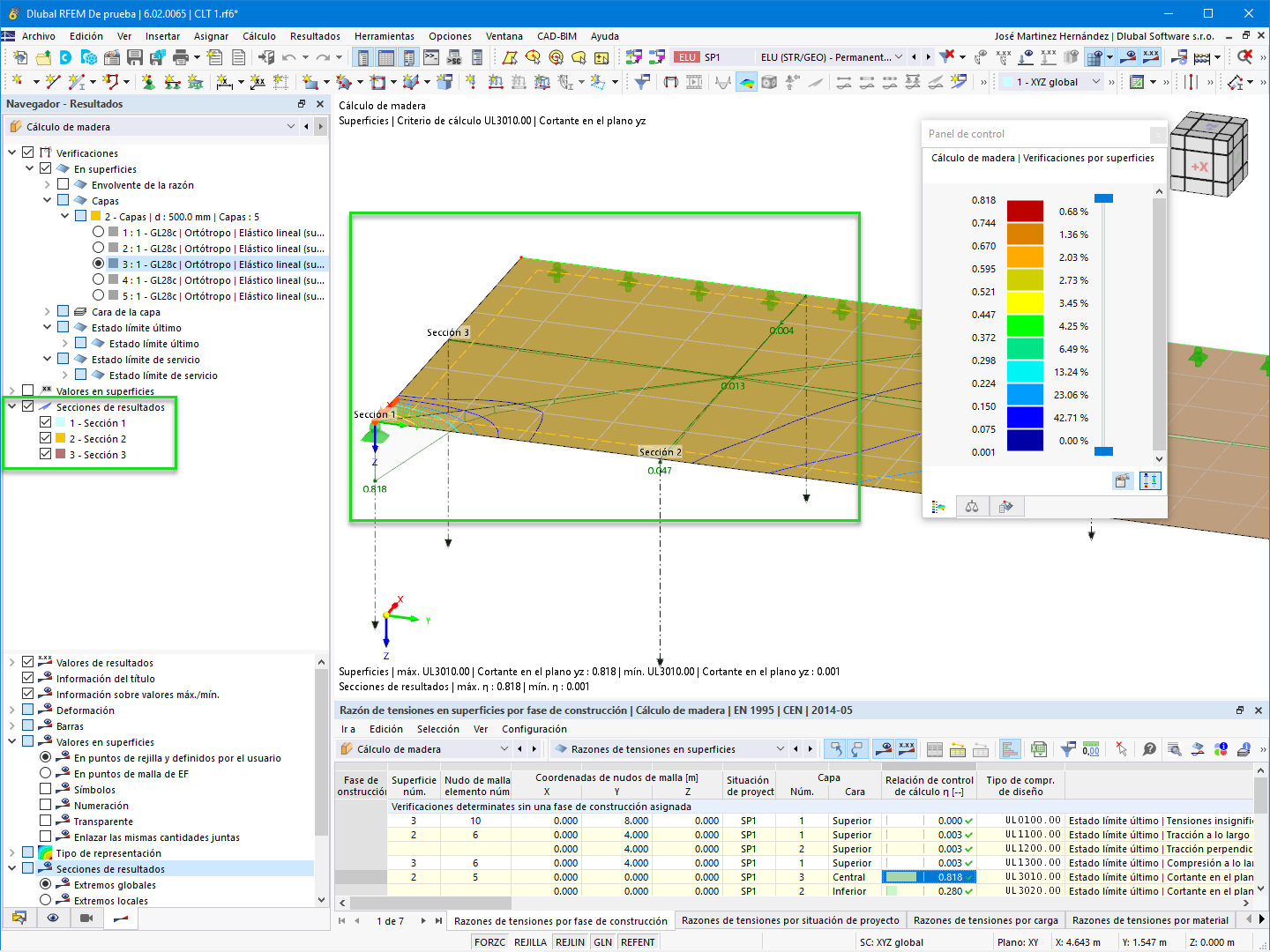Screen dimensions: 1270x952
Task: Click the green 0.447 color swatch
Action: pyautogui.click(x=1025, y=326)
